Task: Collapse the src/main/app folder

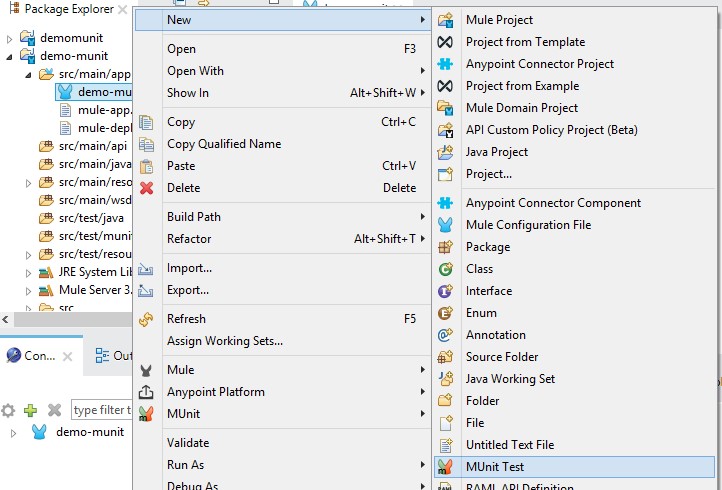Action: click(28, 75)
